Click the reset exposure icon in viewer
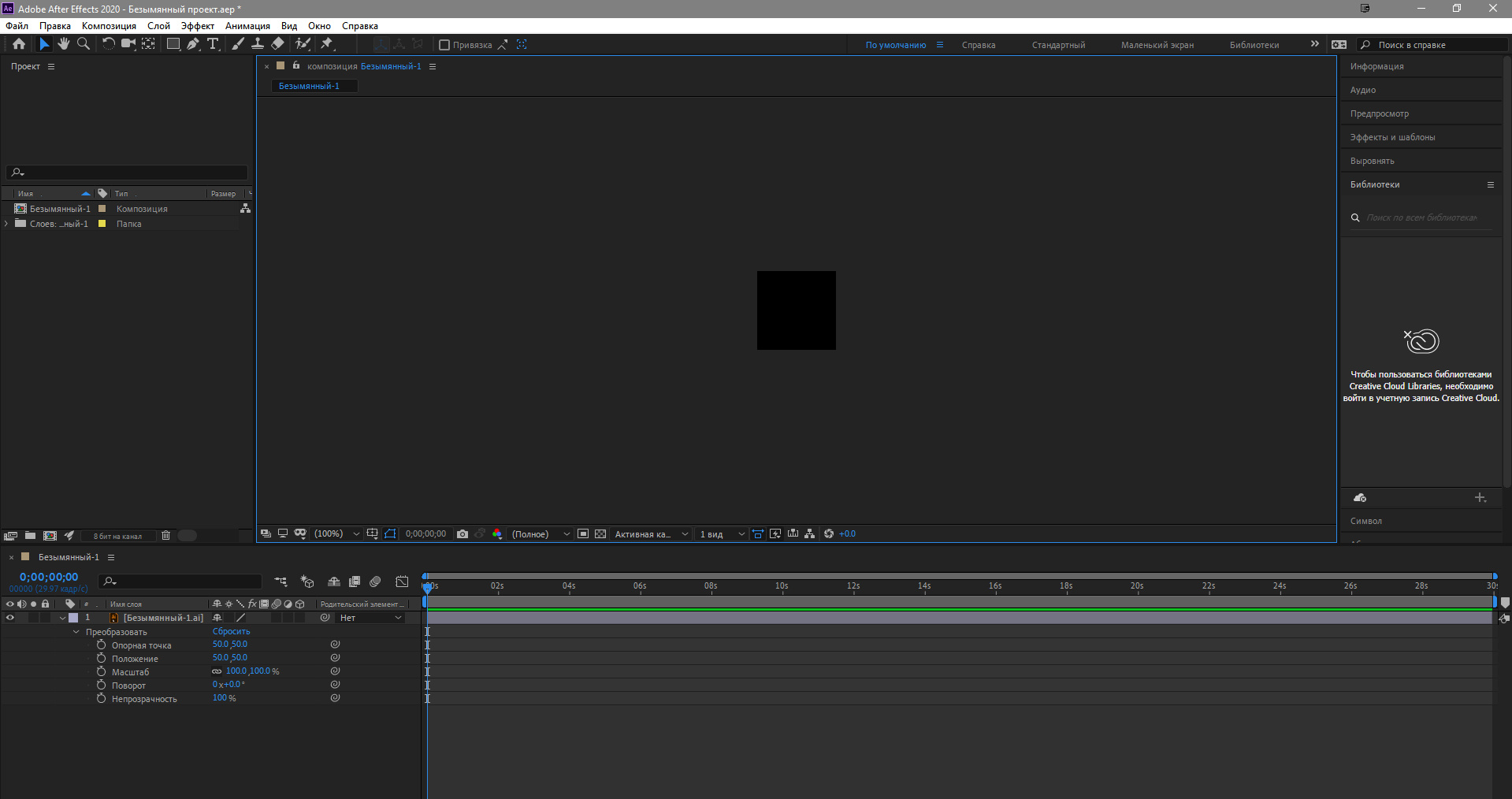The width and height of the screenshot is (1512, 799). [829, 534]
